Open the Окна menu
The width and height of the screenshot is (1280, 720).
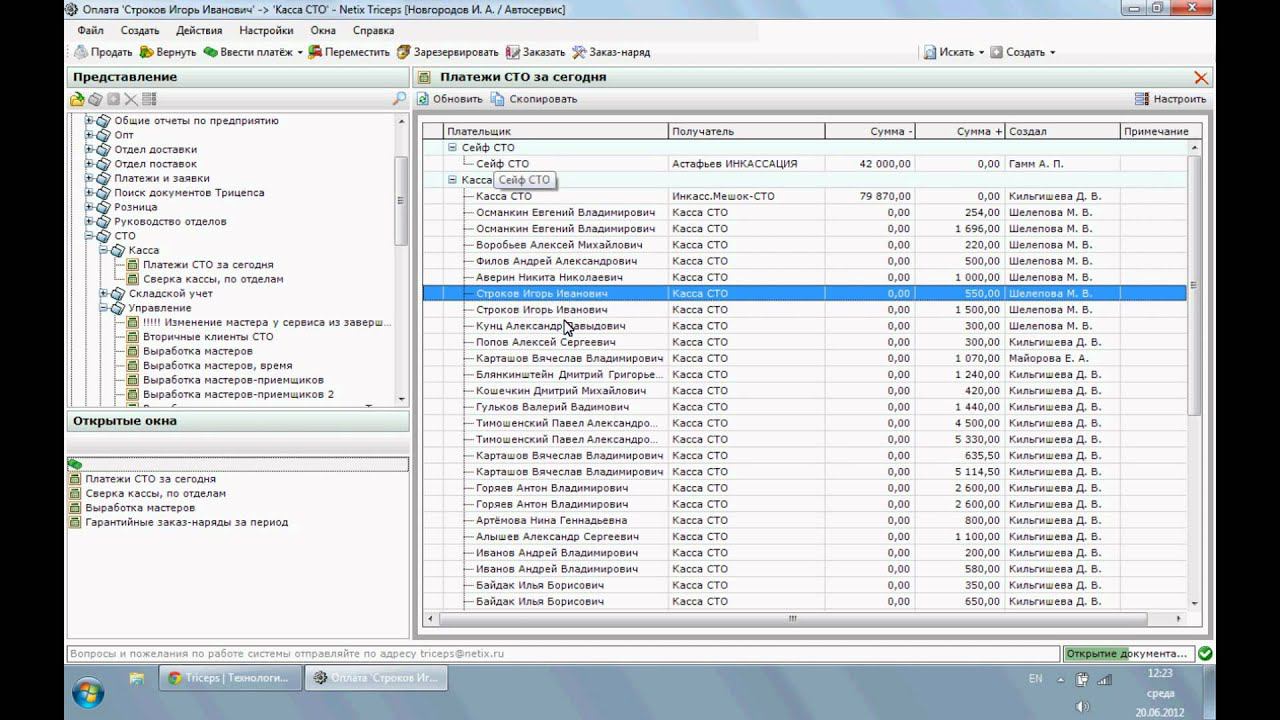coord(323,31)
